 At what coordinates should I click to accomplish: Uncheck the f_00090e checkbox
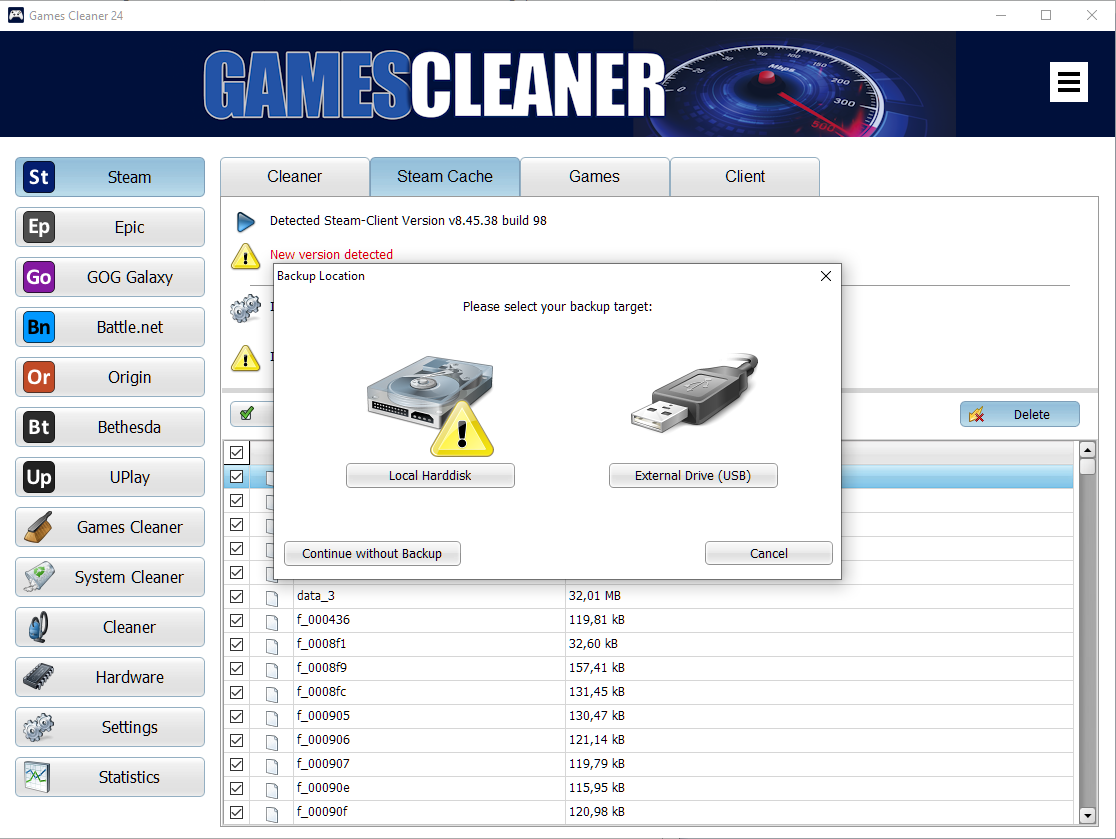point(237,788)
